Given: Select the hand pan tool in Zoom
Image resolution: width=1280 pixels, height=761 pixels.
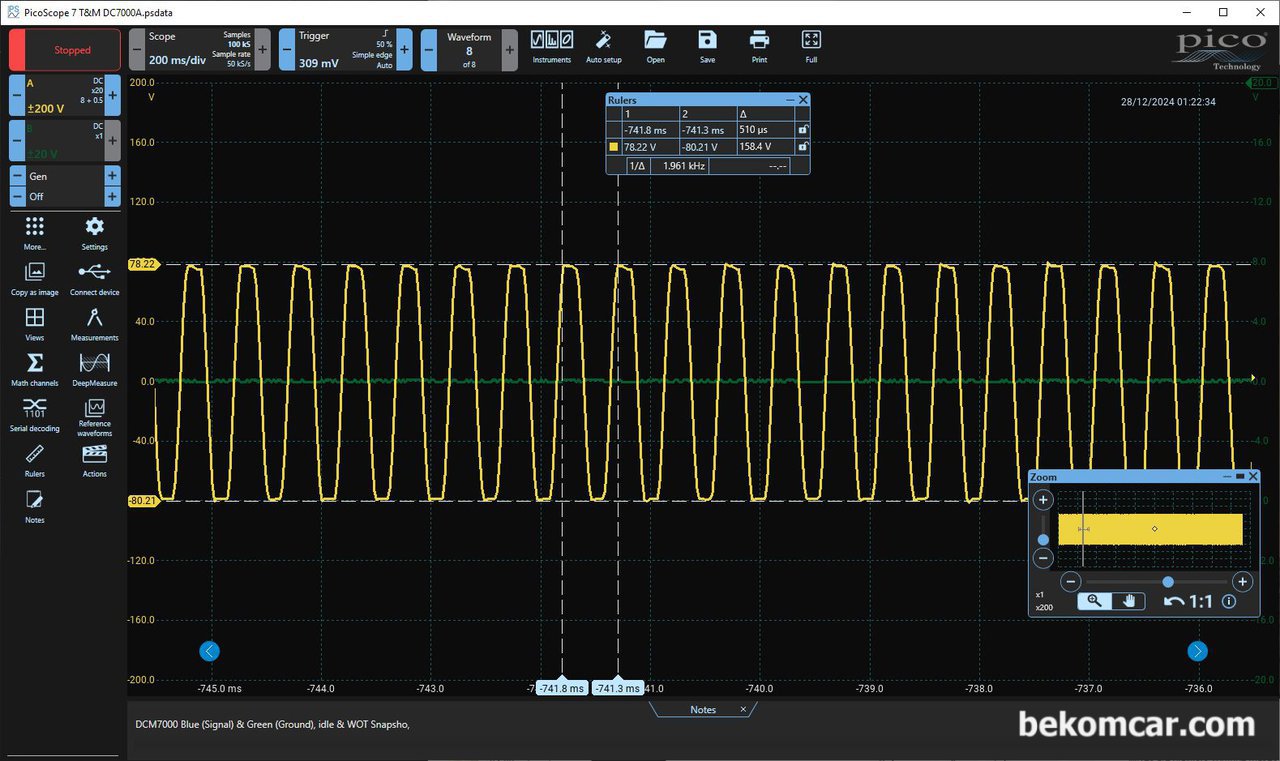Looking at the screenshot, I should 1130,601.
